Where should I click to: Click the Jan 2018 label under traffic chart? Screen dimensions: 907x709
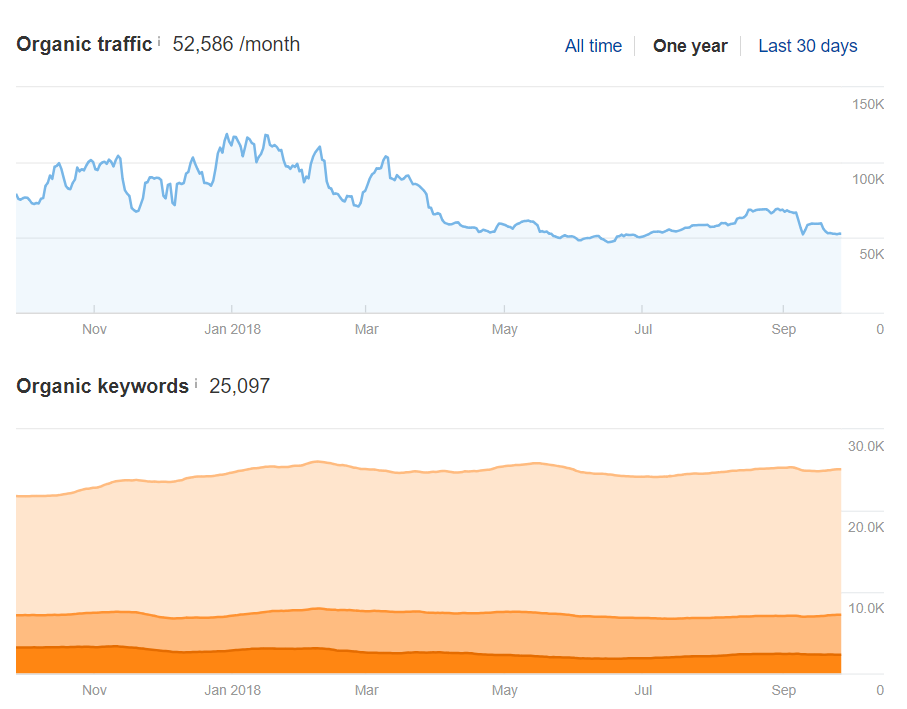coord(233,329)
